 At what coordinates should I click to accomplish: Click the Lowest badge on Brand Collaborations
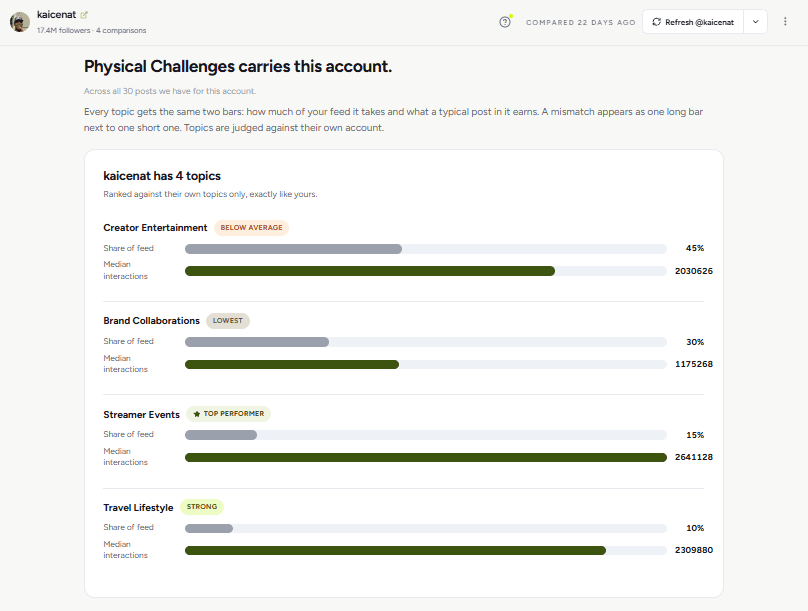point(228,320)
